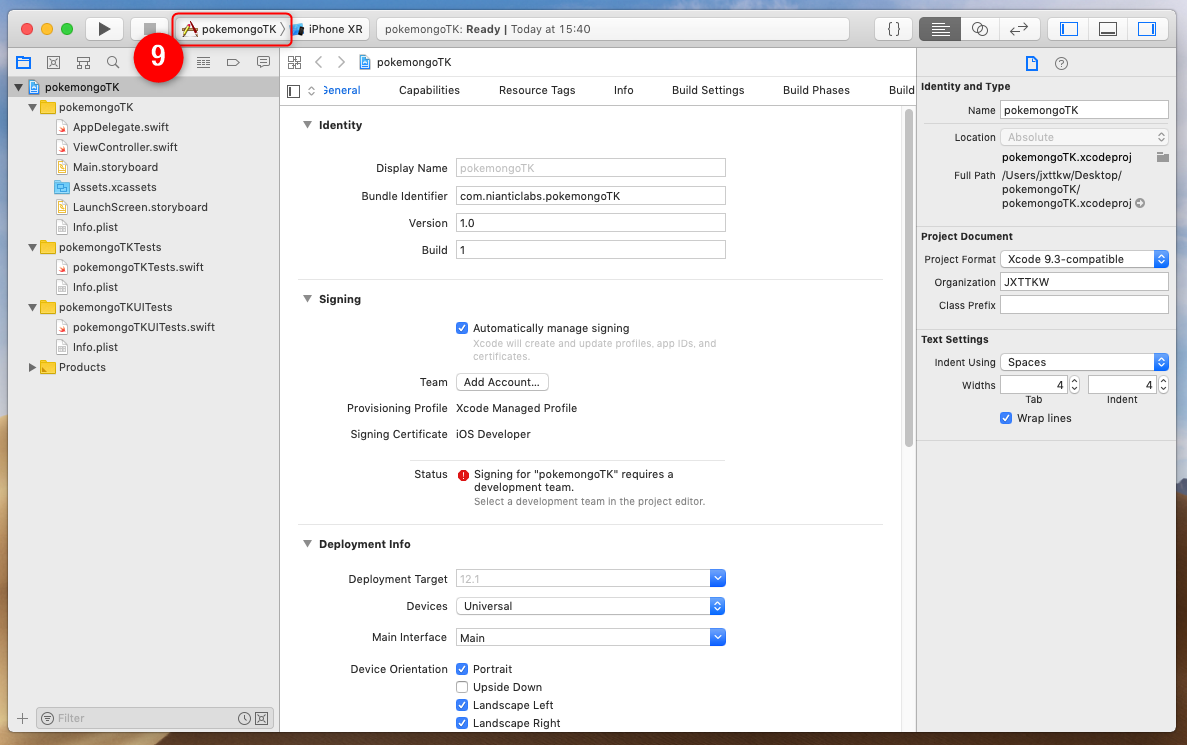Viewport: 1187px width, 745px height.
Task: Uncheck Automatically manage signing
Action: pos(462,328)
